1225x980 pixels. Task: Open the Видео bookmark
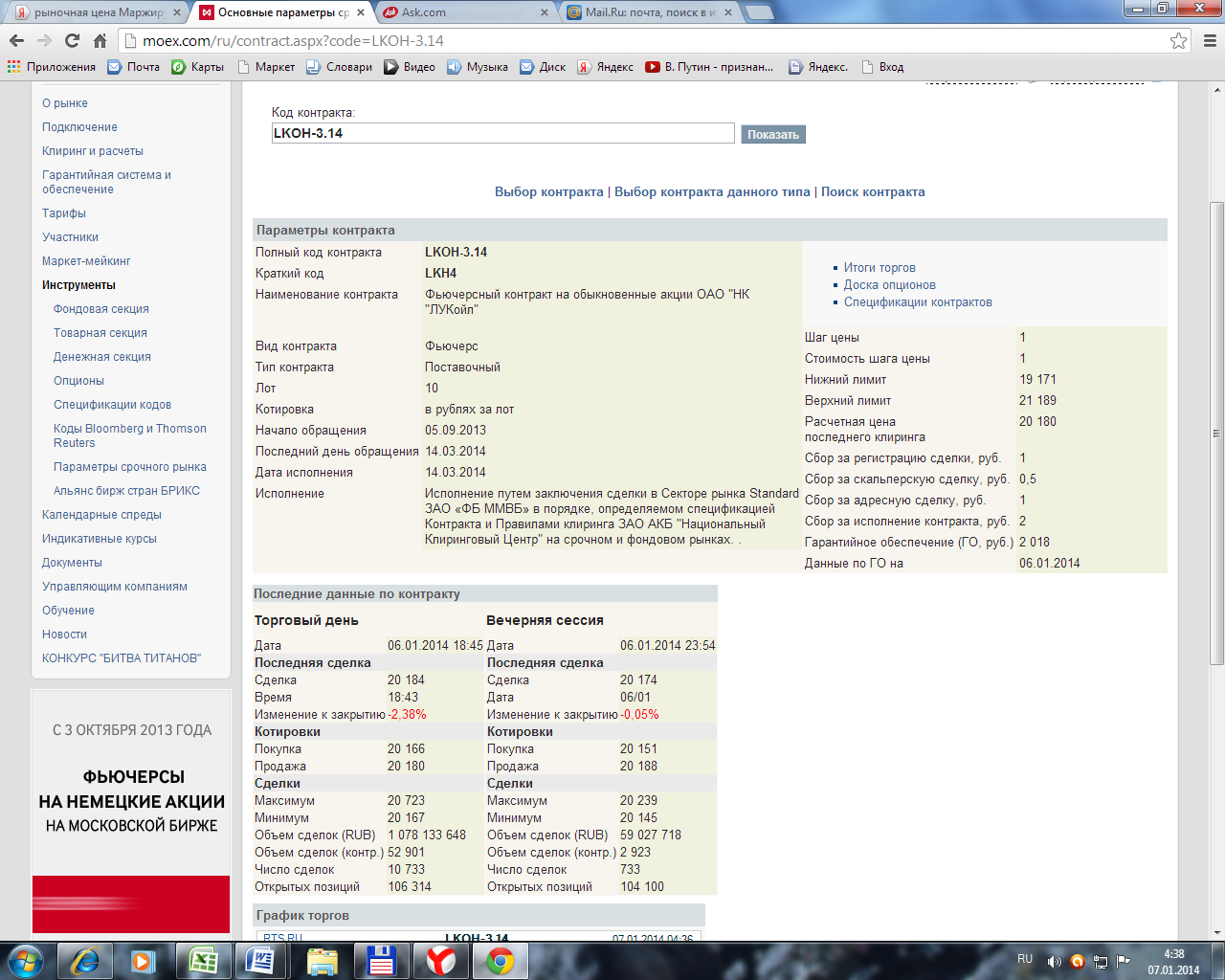(410, 67)
